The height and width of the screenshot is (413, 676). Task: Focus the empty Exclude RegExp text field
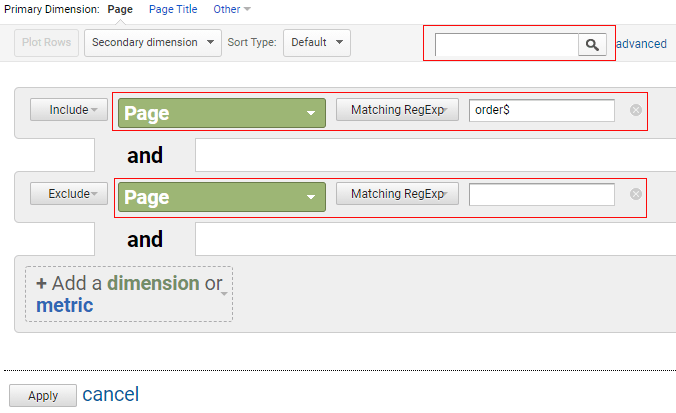click(541, 194)
